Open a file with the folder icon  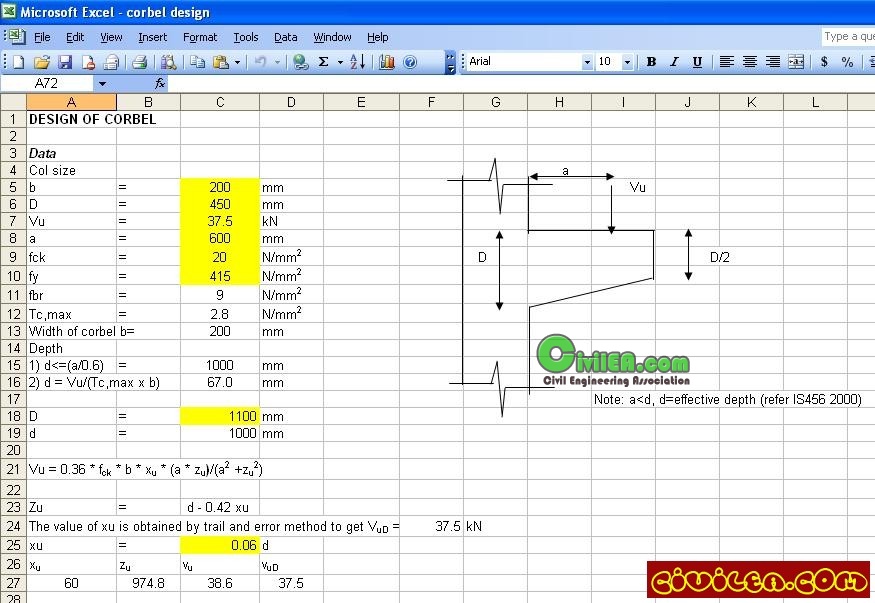(x=41, y=62)
